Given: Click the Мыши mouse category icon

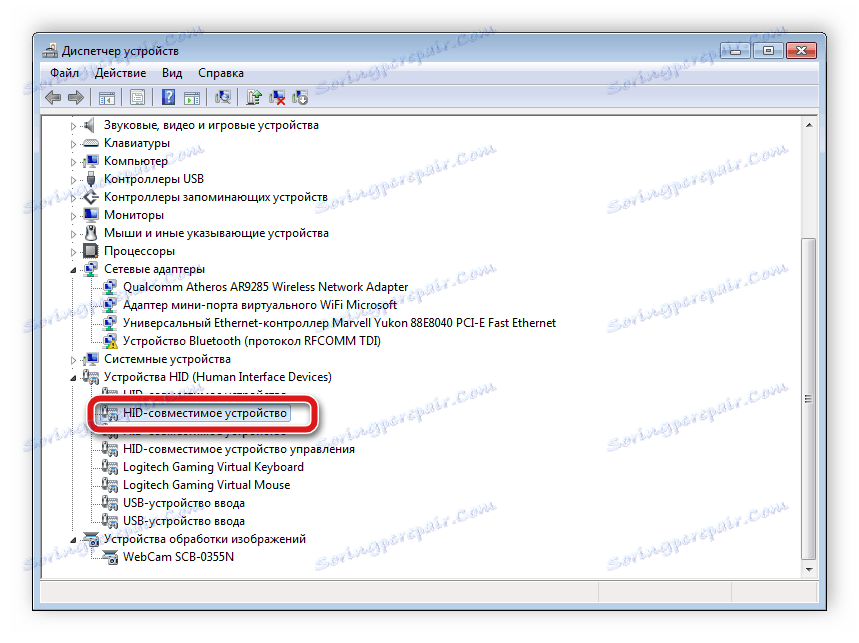Looking at the screenshot, I should pyautogui.click(x=91, y=233).
